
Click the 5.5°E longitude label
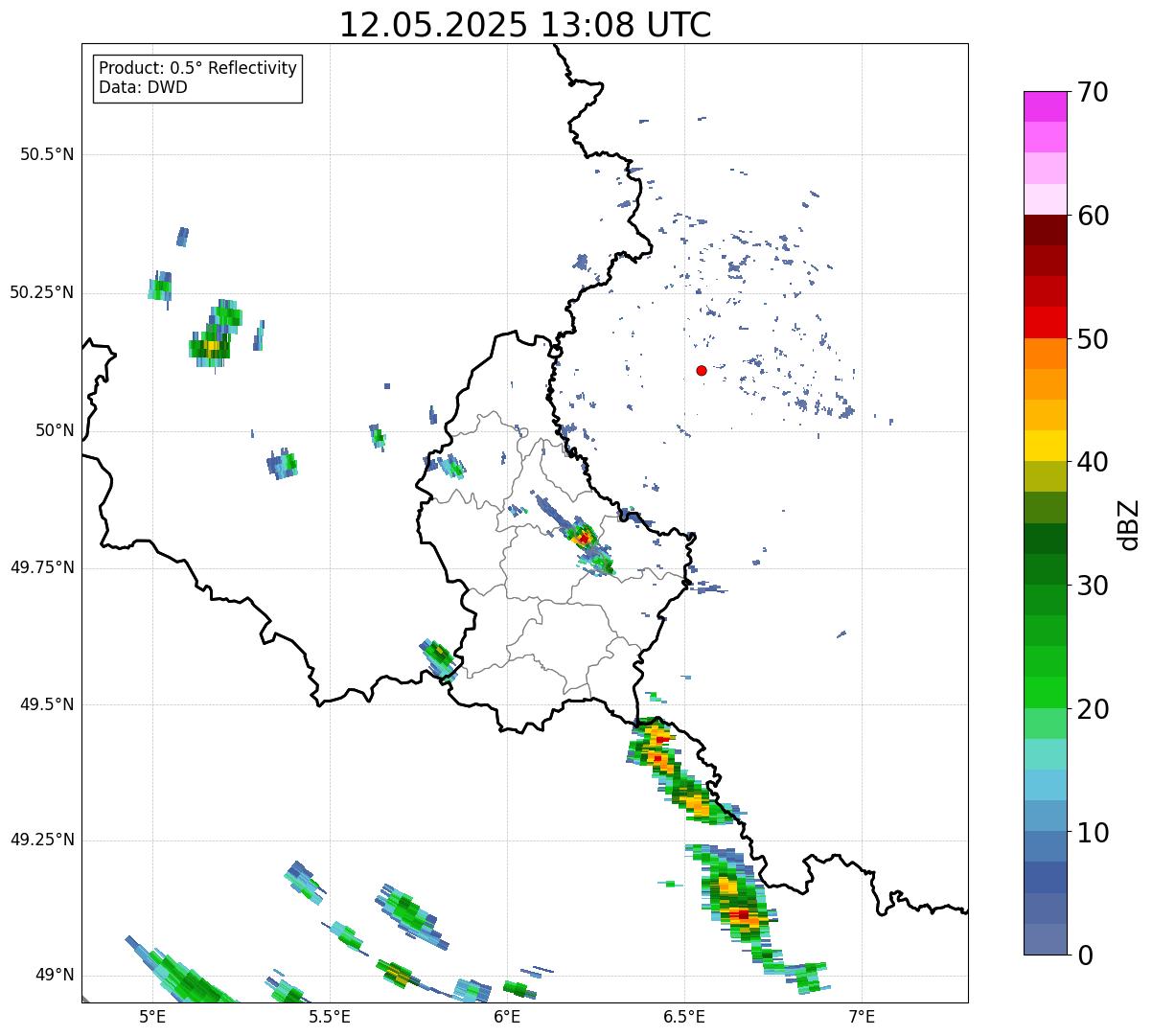coord(330,1016)
